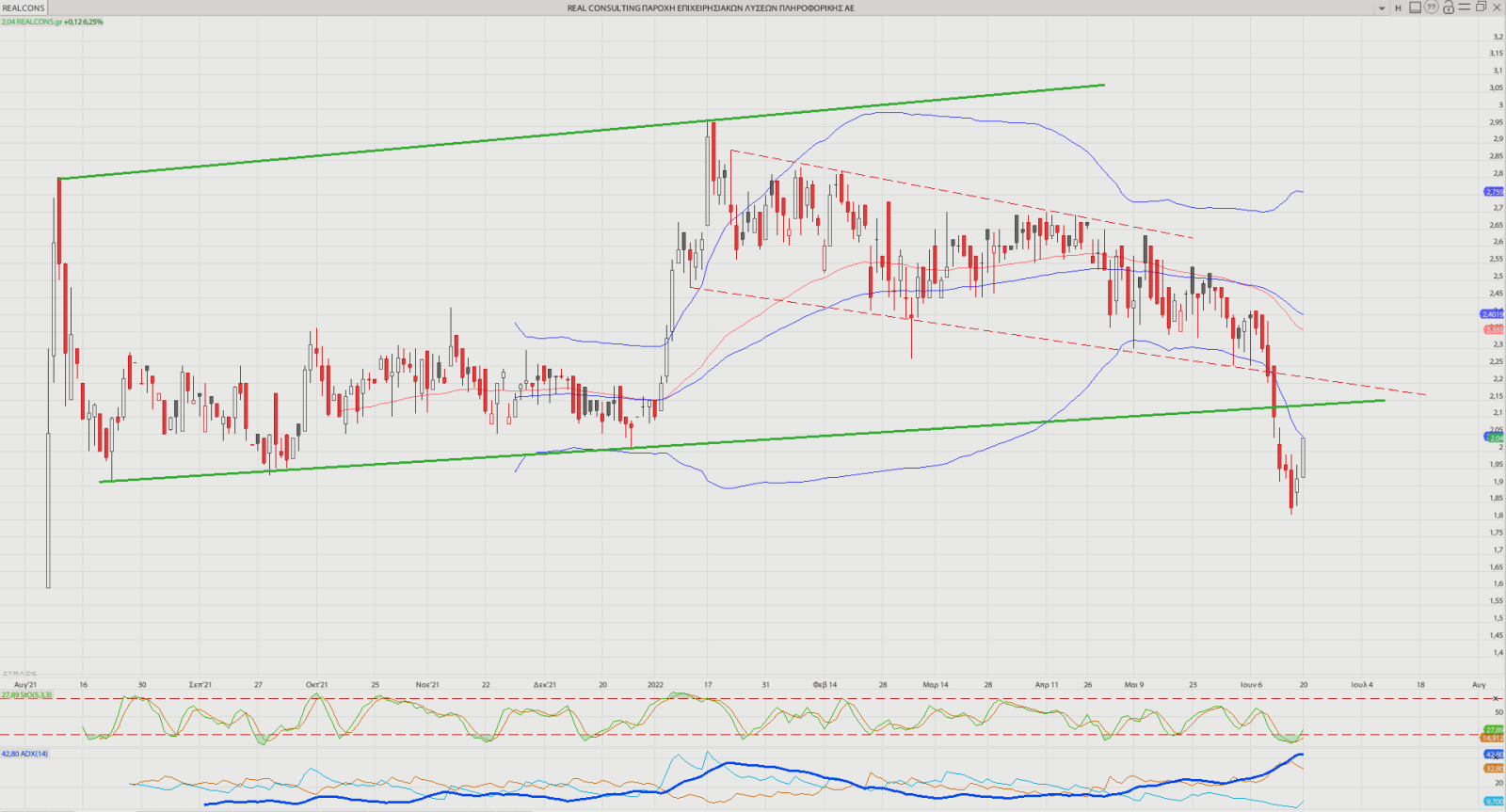This screenshot has width=1506, height=812.
Task: Click the Δεκ'21 date axis label
Action: point(545,685)
